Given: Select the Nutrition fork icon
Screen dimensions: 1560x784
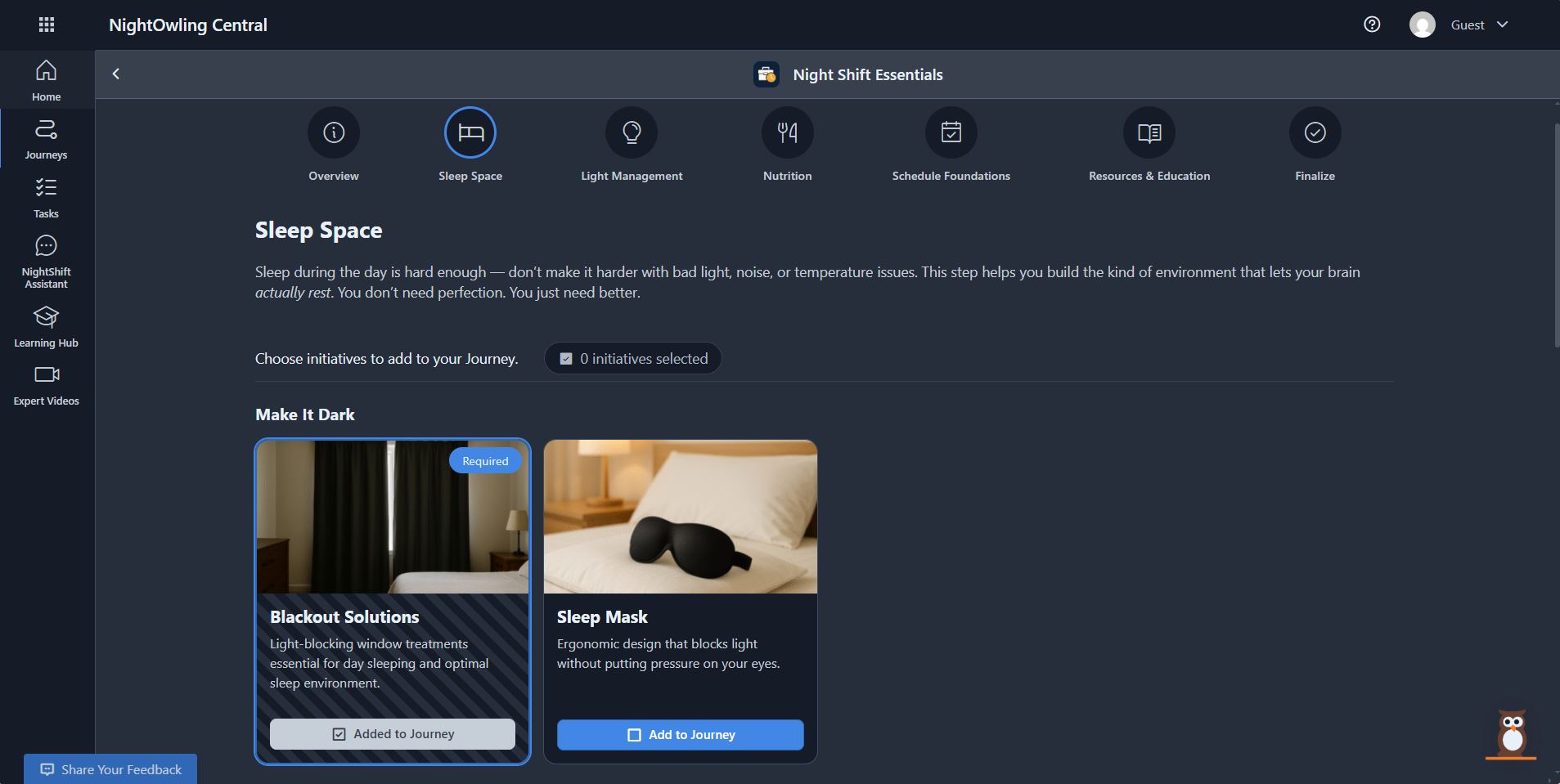Looking at the screenshot, I should tap(788, 132).
